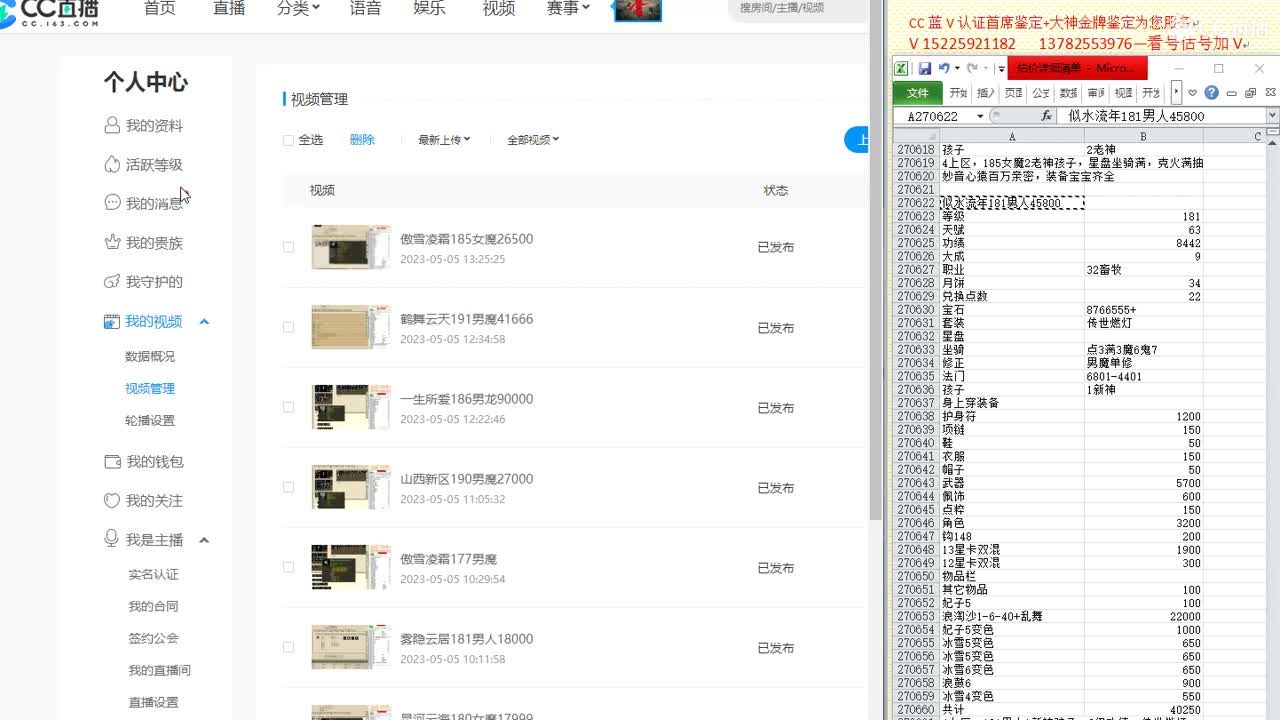Screen dimensions: 1280x720
Task: Collapse the 我的视频 section chevron
Action: coord(204,321)
